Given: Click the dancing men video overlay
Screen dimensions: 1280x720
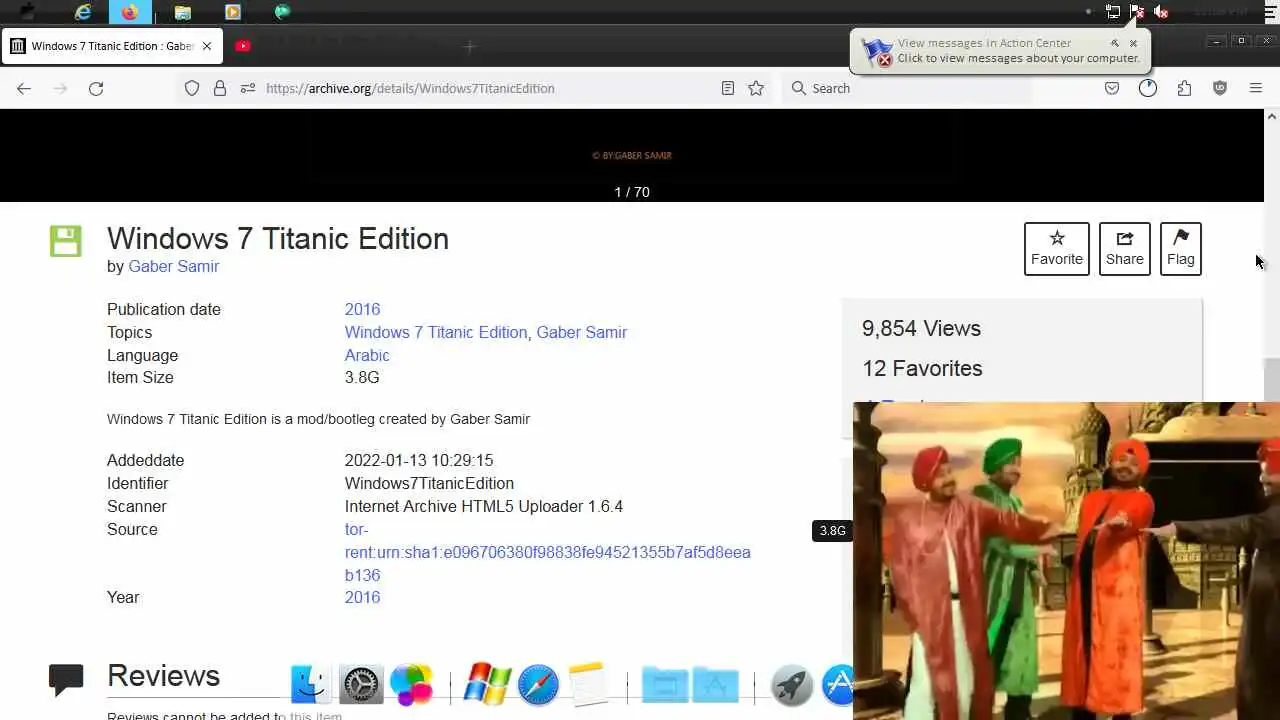Looking at the screenshot, I should point(1066,561).
